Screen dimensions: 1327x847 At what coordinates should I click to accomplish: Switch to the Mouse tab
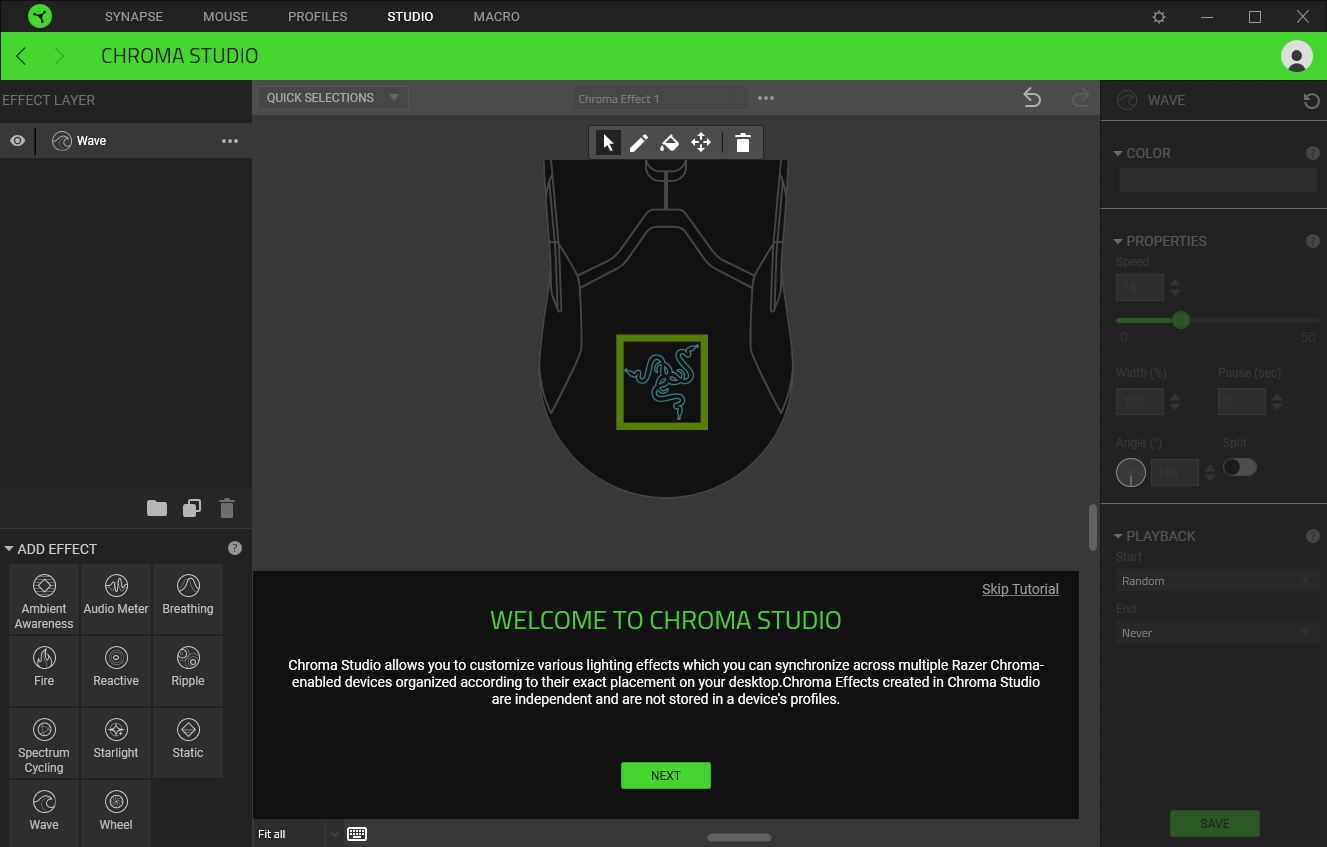click(225, 17)
